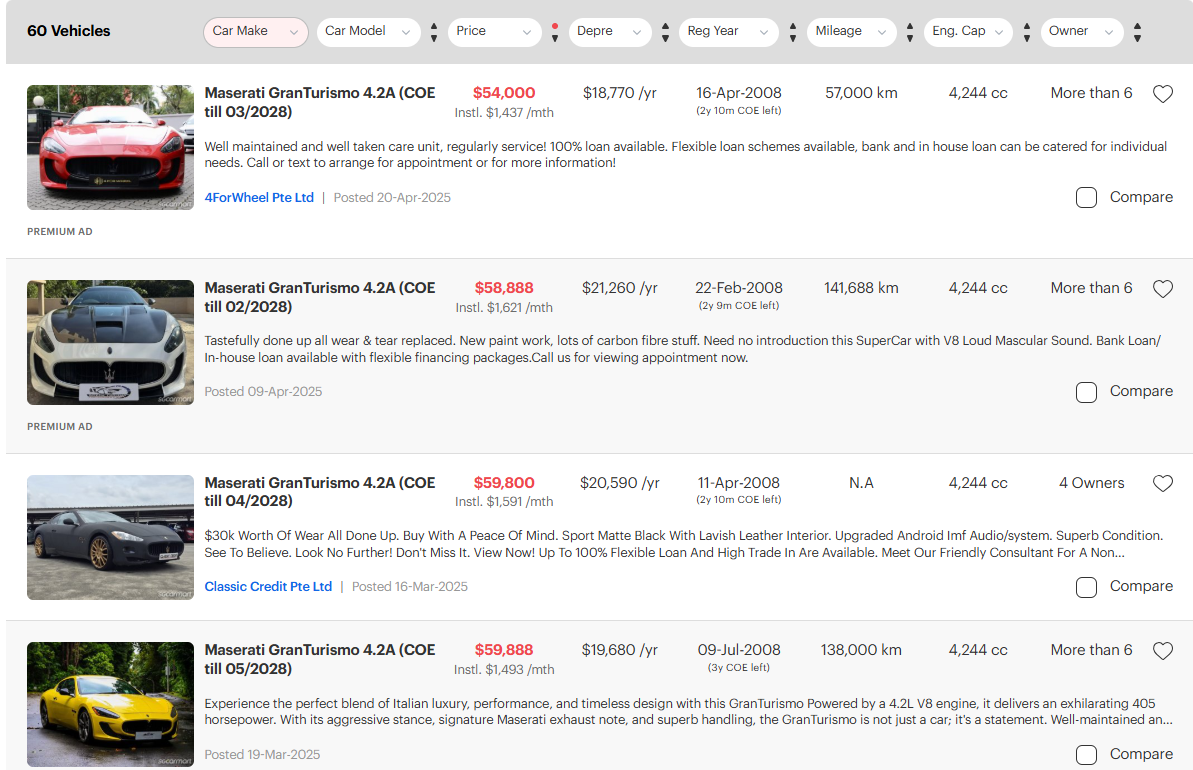Open dealer 4ForWheel Pte Ltd link
This screenshot has height=770, width=1193.
tap(259, 198)
